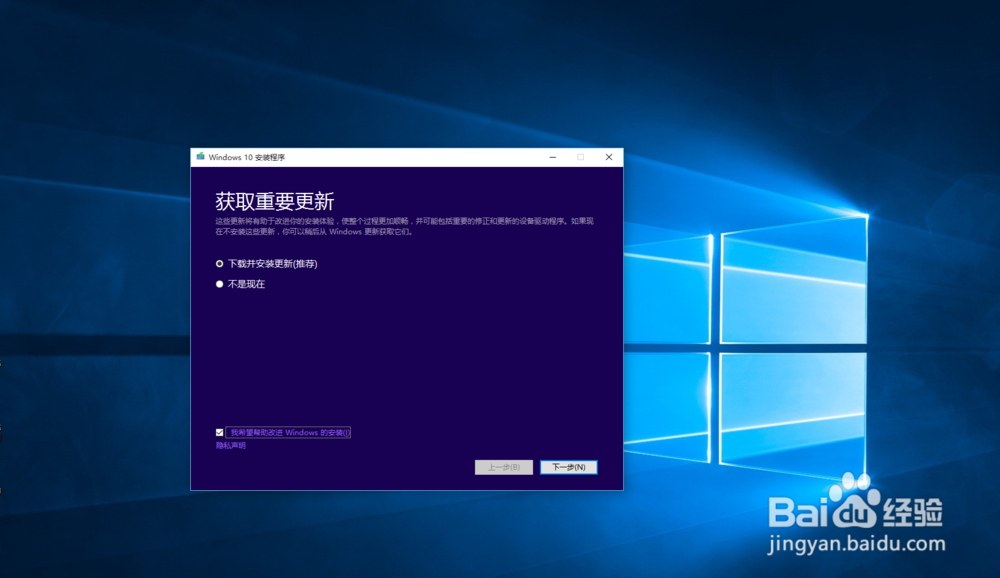The image size is (1000, 578).
Task: Click the disabled maximize button in title bar
Action: 580,157
